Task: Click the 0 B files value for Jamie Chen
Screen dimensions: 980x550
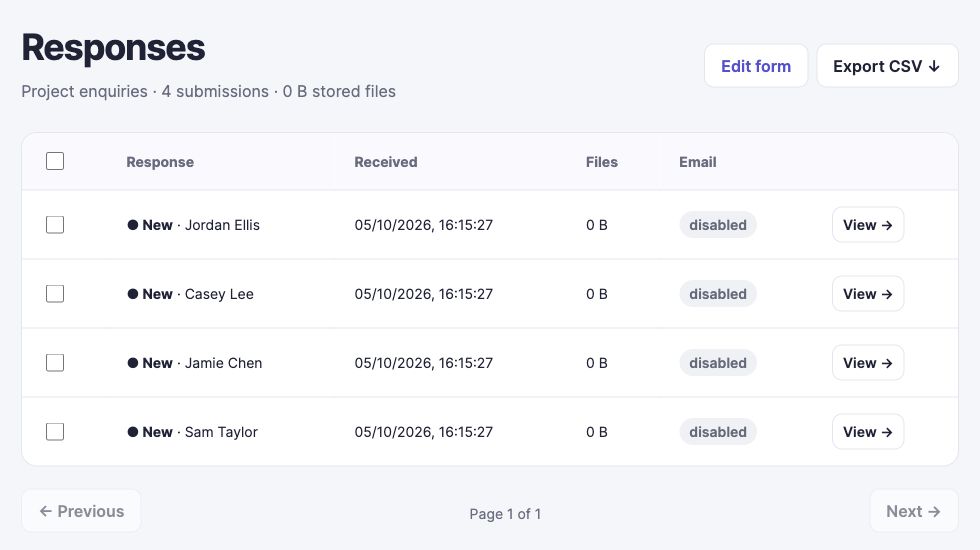Action: click(x=597, y=362)
